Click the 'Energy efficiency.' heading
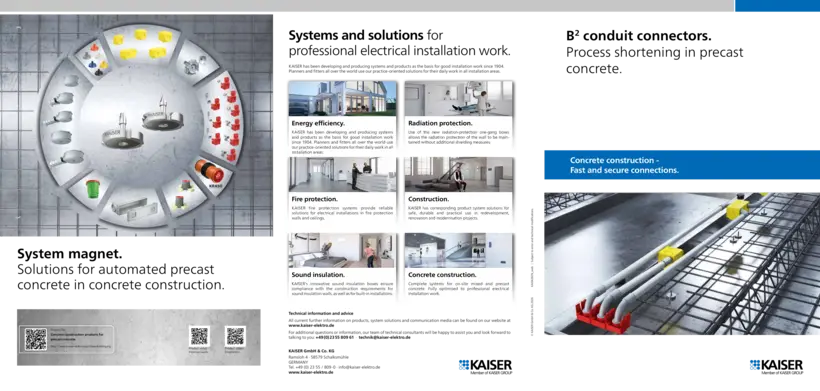The width and height of the screenshot is (820, 391). point(318,123)
